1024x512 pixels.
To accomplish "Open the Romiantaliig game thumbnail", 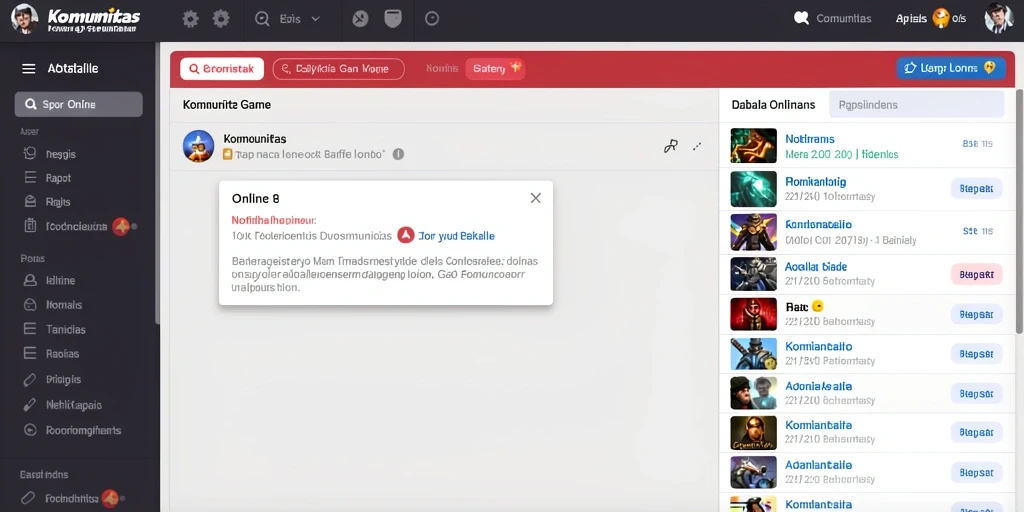I will pyautogui.click(x=753, y=189).
